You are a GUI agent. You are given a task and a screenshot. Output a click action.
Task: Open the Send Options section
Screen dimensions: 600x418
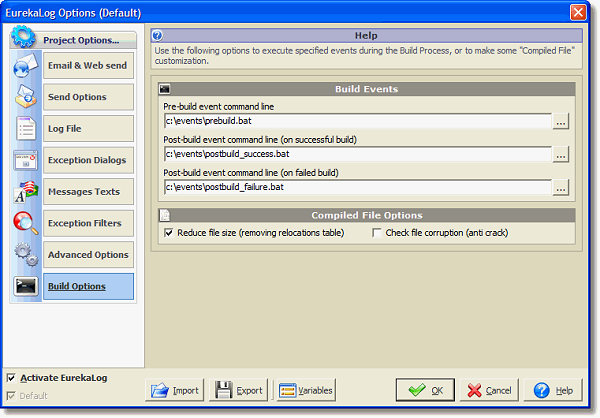pyautogui.click(x=88, y=97)
